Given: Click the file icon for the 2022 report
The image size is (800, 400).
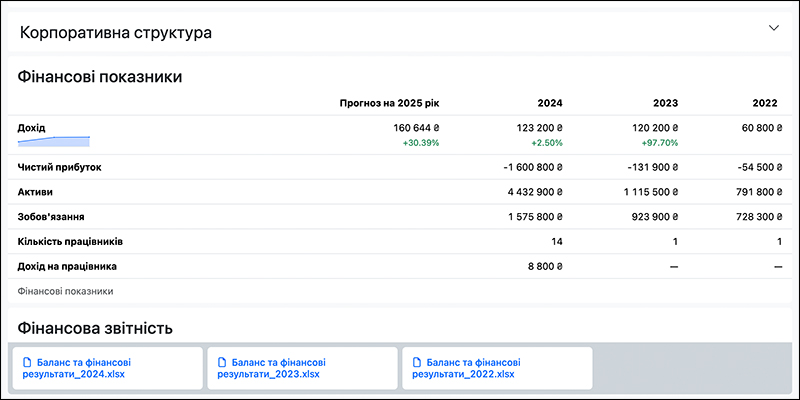Looking at the screenshot, I should [419, 362].
